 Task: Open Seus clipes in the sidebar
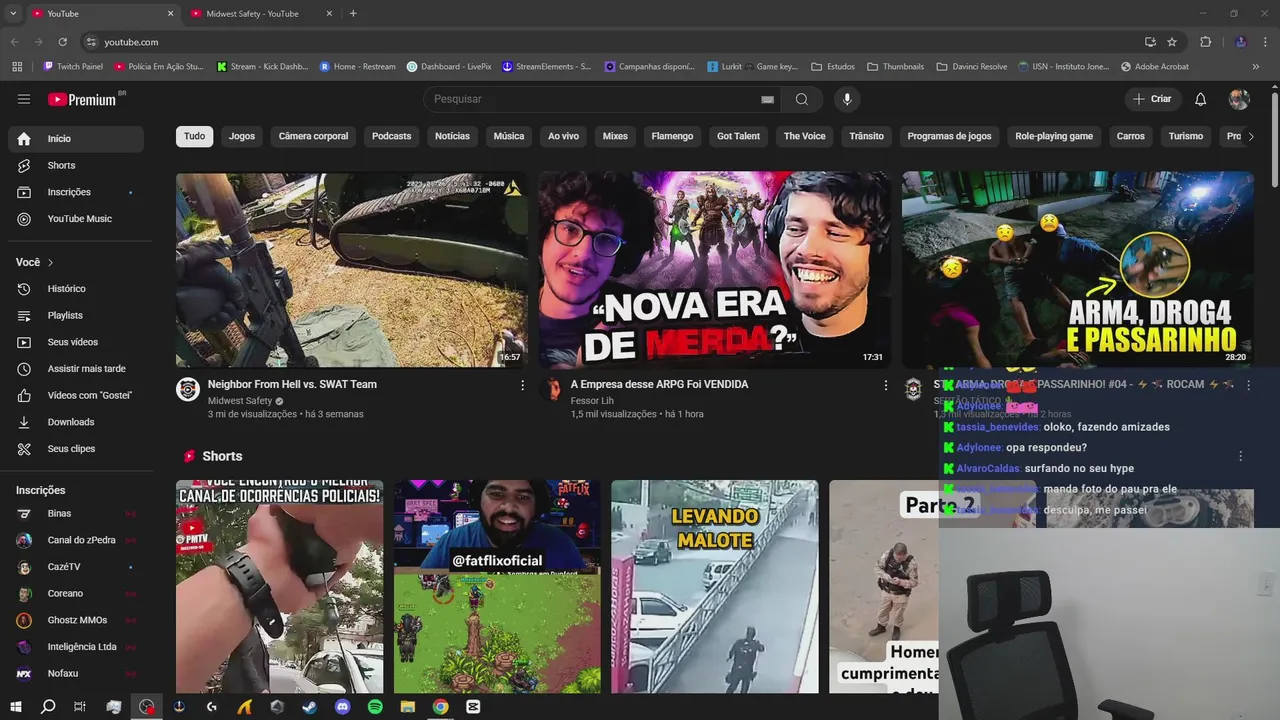point(76,449)
